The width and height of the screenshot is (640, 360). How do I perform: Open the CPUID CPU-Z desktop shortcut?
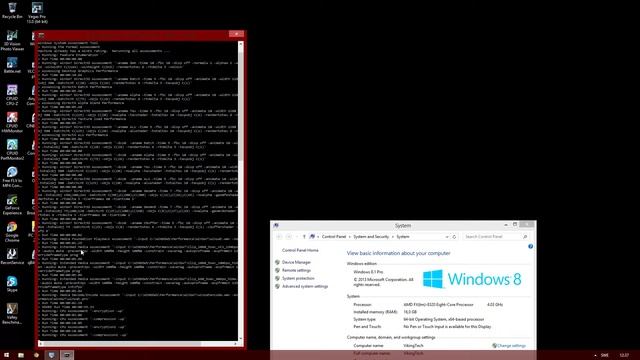click(x=12, y=95)
